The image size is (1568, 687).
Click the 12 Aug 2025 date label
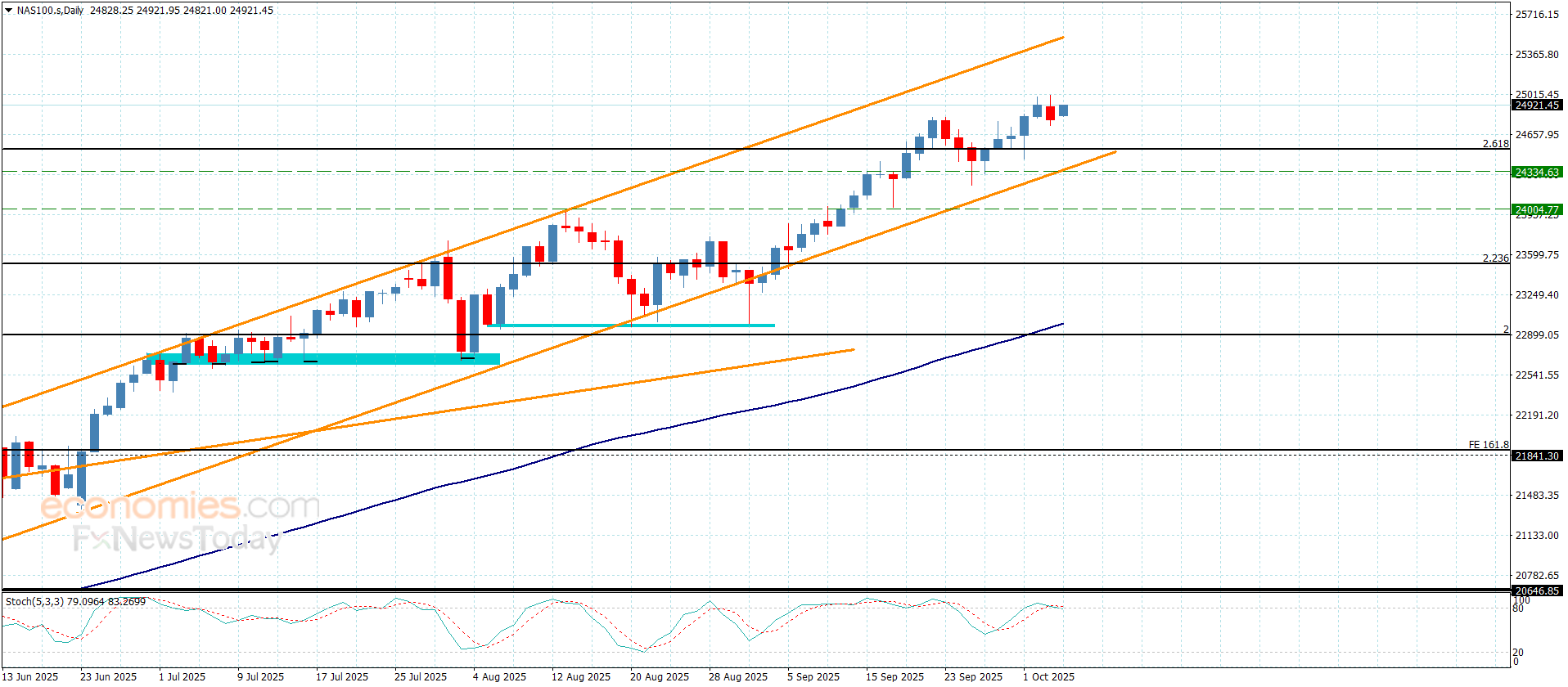point(581,677)
